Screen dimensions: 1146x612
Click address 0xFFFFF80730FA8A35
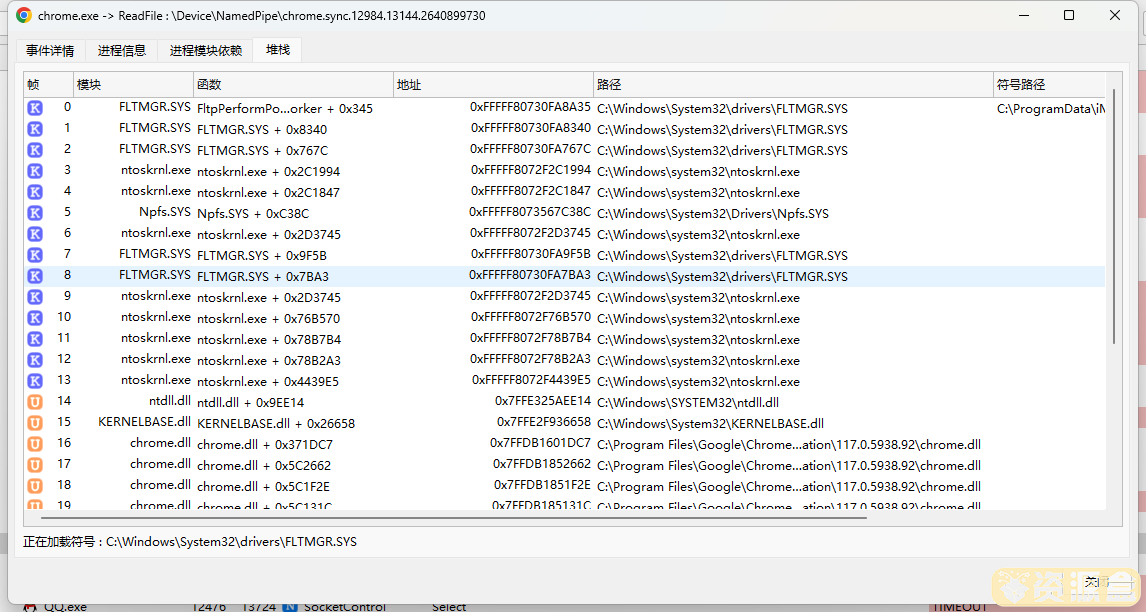pos(531,107)
